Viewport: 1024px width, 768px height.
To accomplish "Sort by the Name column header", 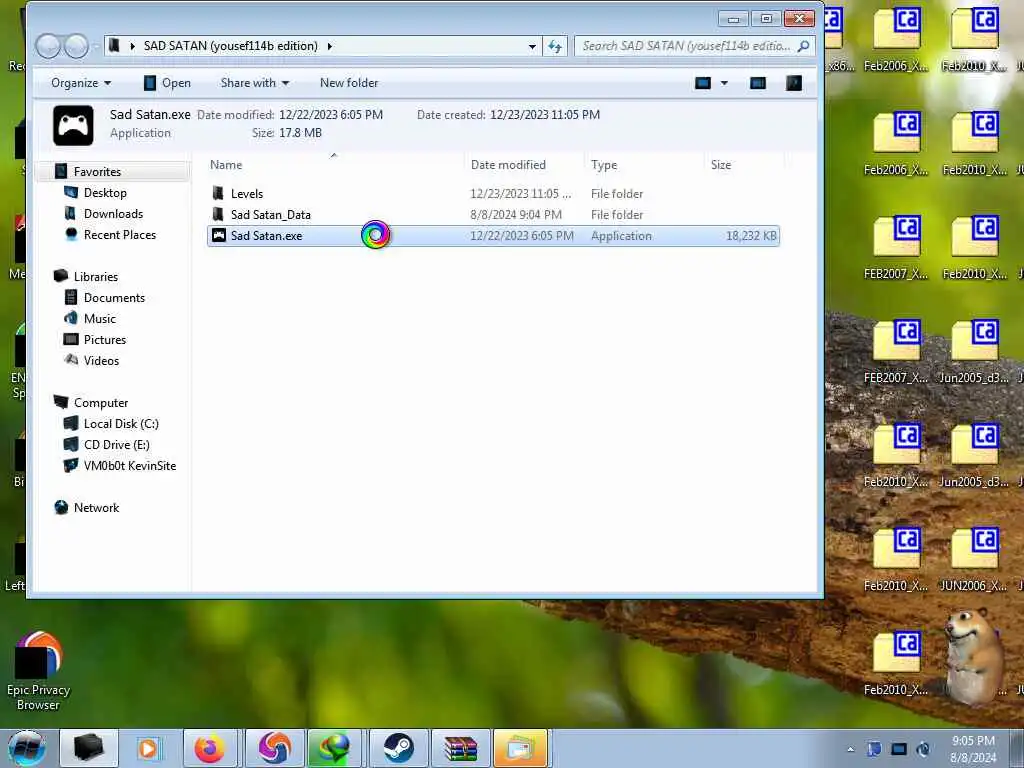I will (x=334, y=165).
